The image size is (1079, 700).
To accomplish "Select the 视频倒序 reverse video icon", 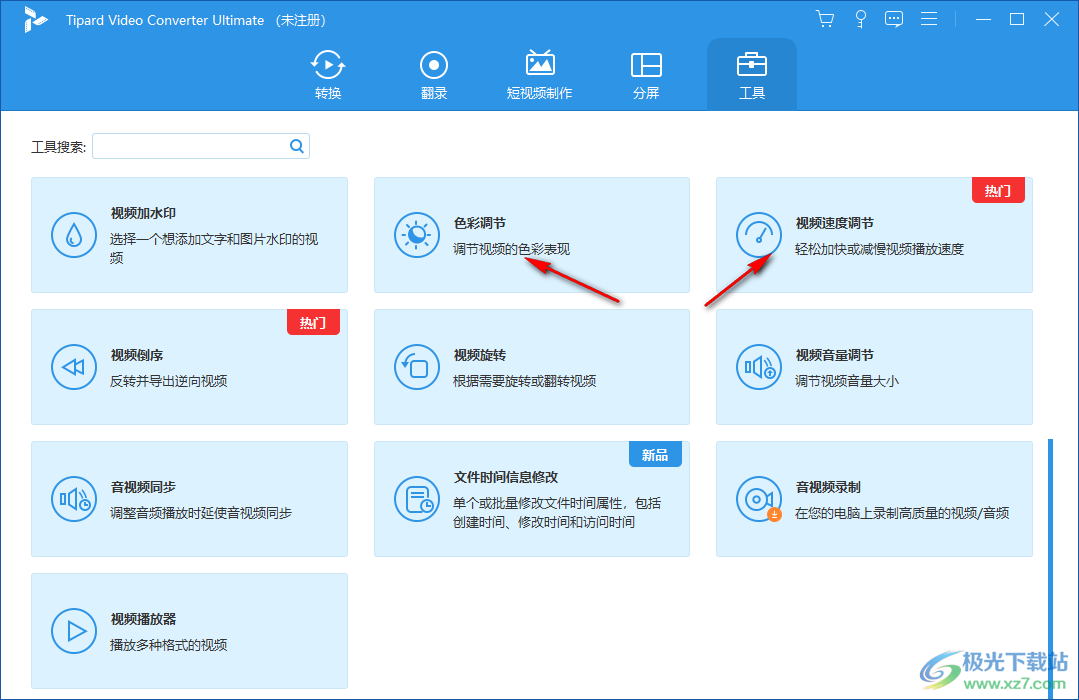I will pos(73,367).
